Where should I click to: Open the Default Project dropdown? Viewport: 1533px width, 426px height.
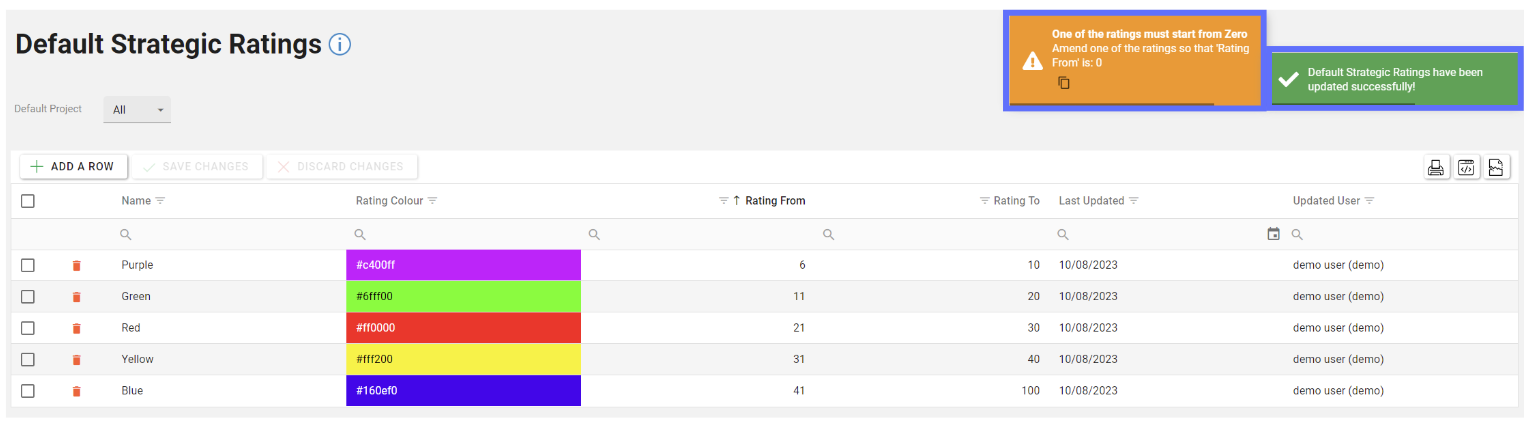click(137, 110)
